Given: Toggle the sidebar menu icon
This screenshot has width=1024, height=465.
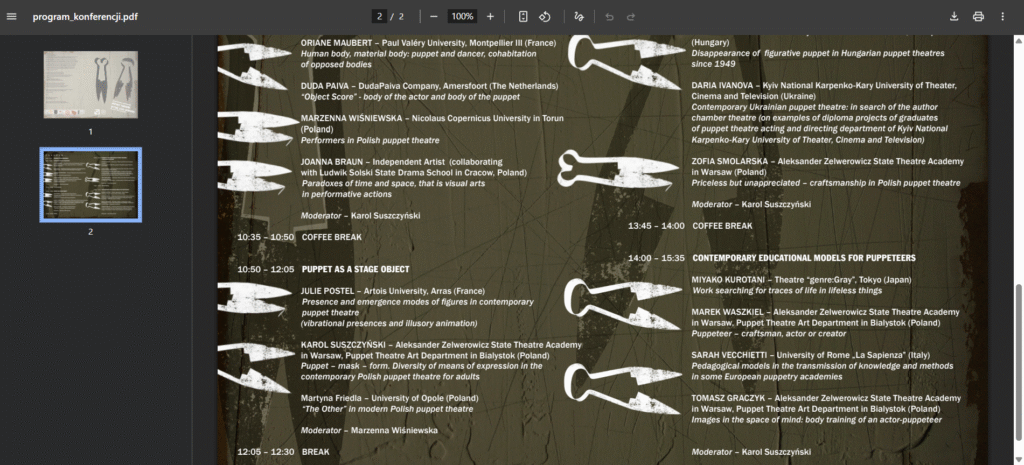Looking at the screenshot, I should 12,17.
